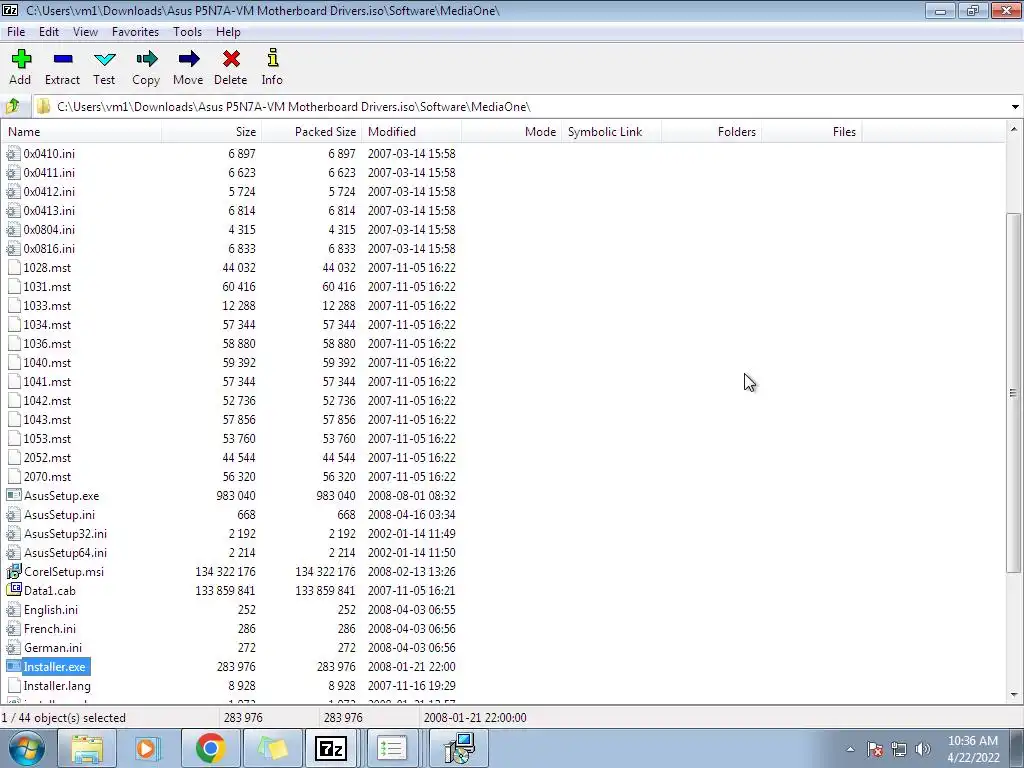Screen dimensions: 1024x768
Task: Sort by Modified column header
Action: [x=411, y=132]
